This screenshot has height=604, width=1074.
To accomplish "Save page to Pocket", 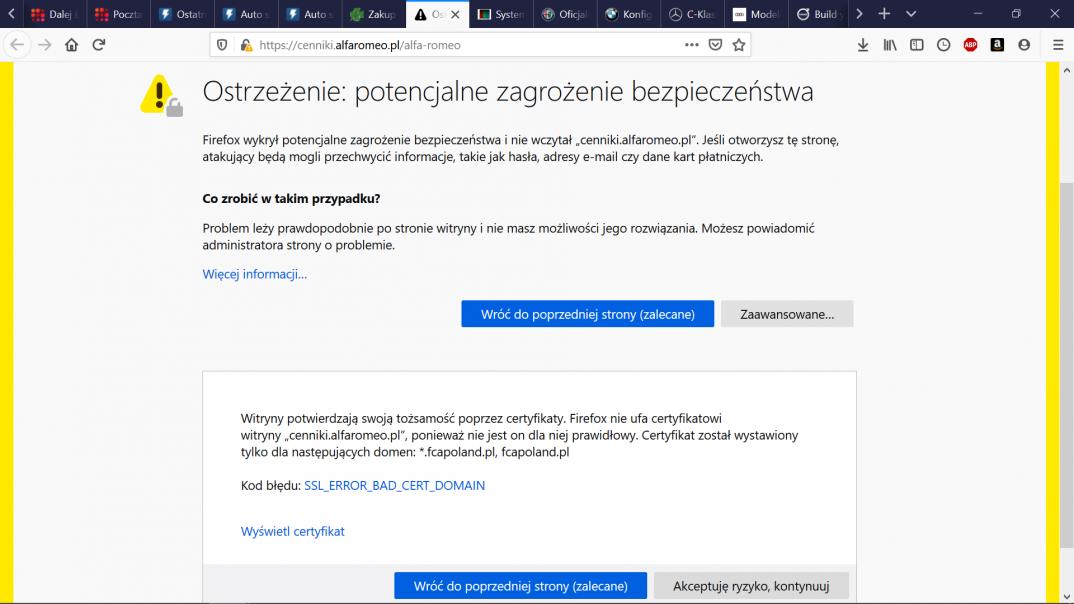I will (x=715, y=45).
